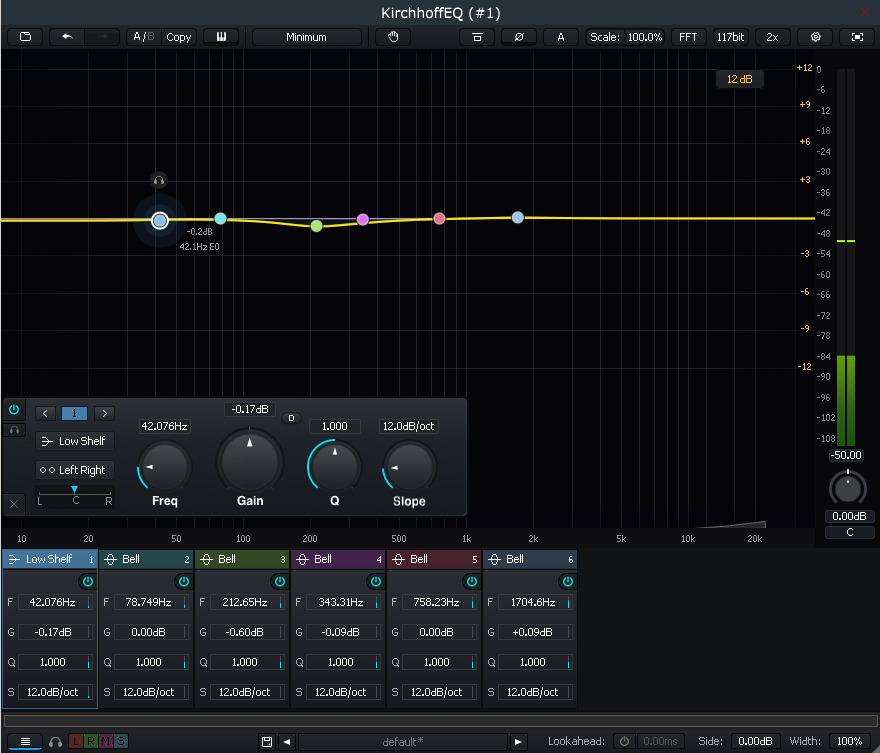Click the Gain knob
The height and width of the screenshot is (753, 880).
(x=250, y=462)
